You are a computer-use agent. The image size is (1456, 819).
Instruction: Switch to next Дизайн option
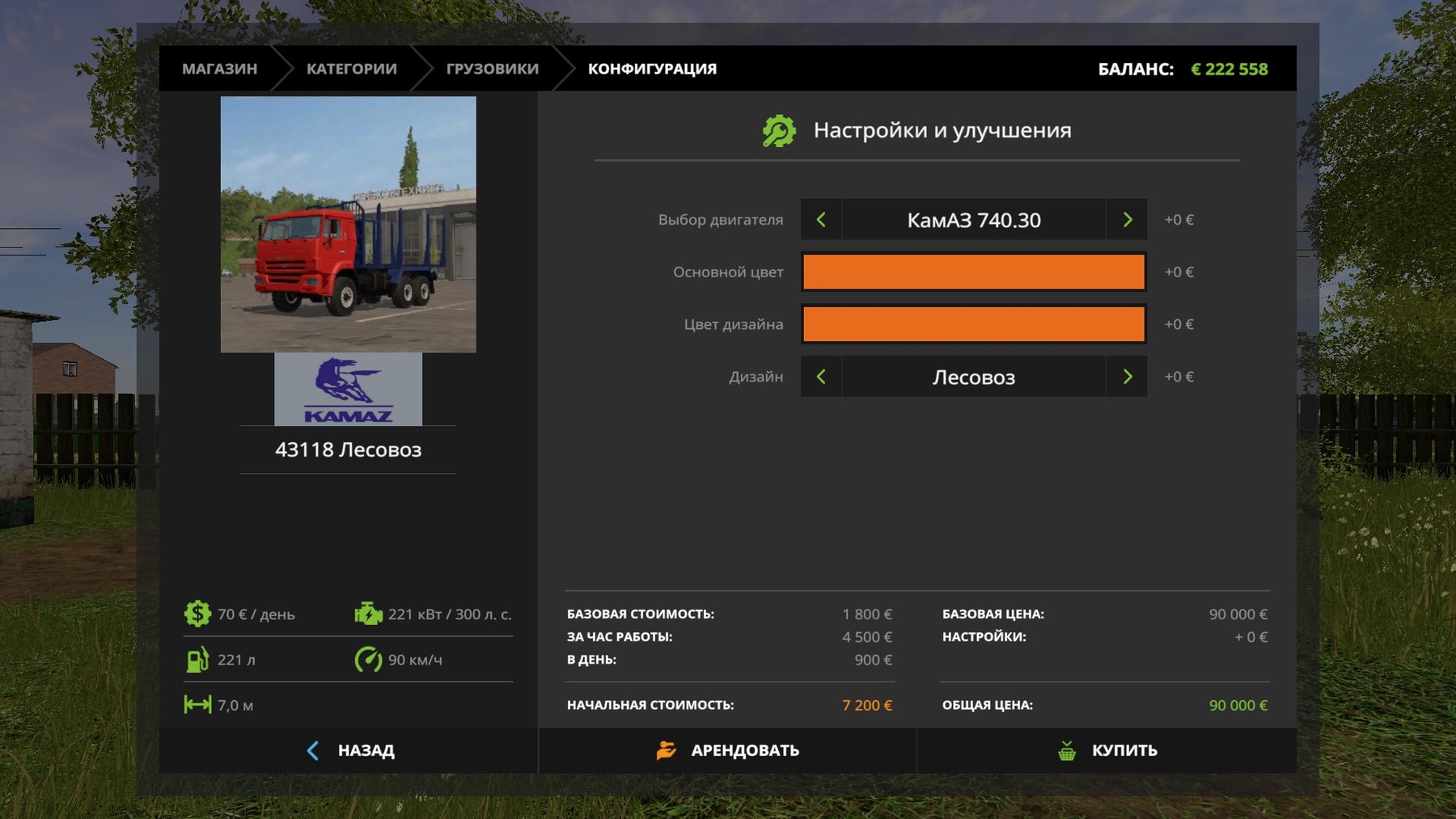(1127, 377)
